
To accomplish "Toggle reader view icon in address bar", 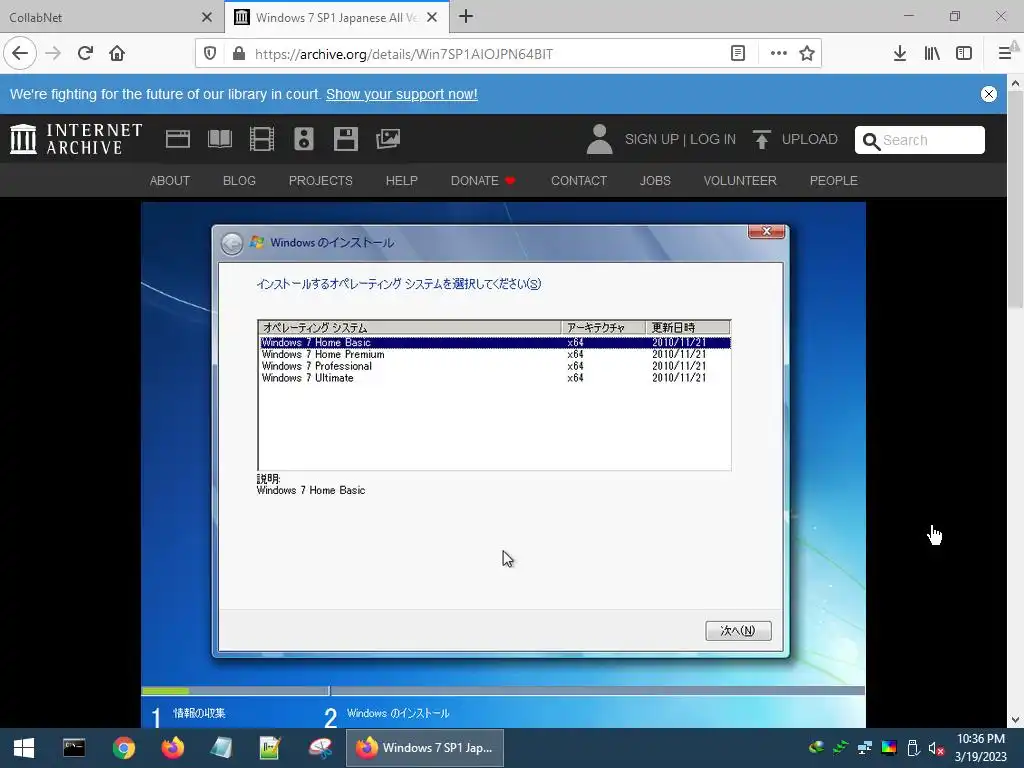I will 737,54.
